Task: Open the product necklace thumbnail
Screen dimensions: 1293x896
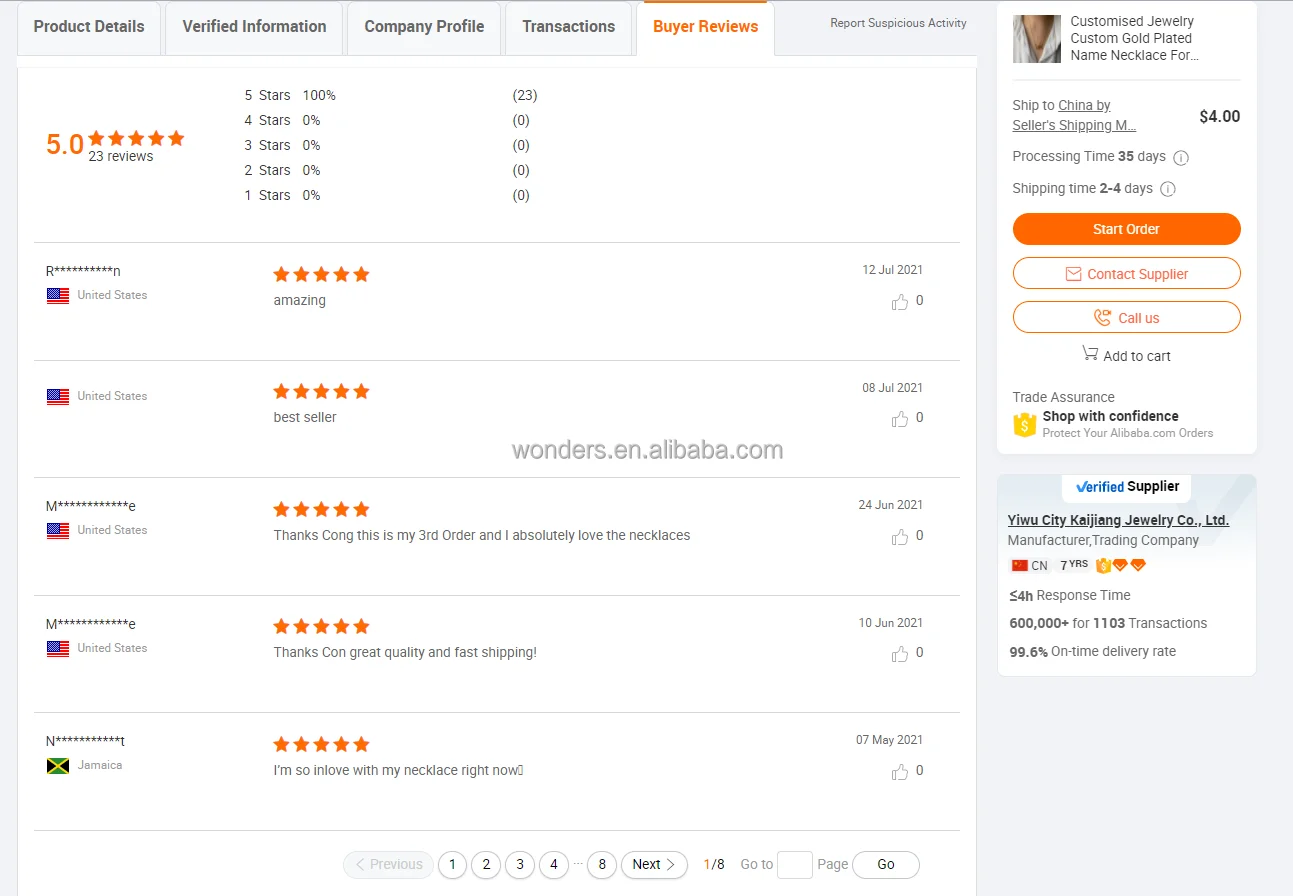Action: [1037, 39]
